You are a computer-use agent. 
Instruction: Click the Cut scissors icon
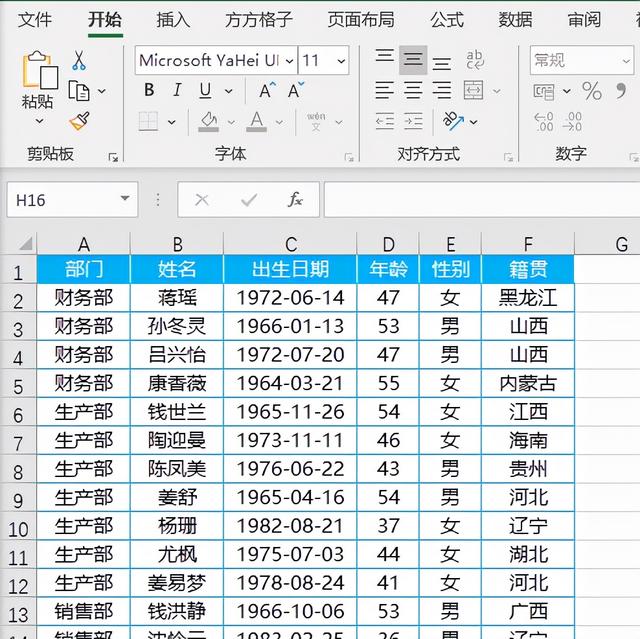click(x=79, y=60)
